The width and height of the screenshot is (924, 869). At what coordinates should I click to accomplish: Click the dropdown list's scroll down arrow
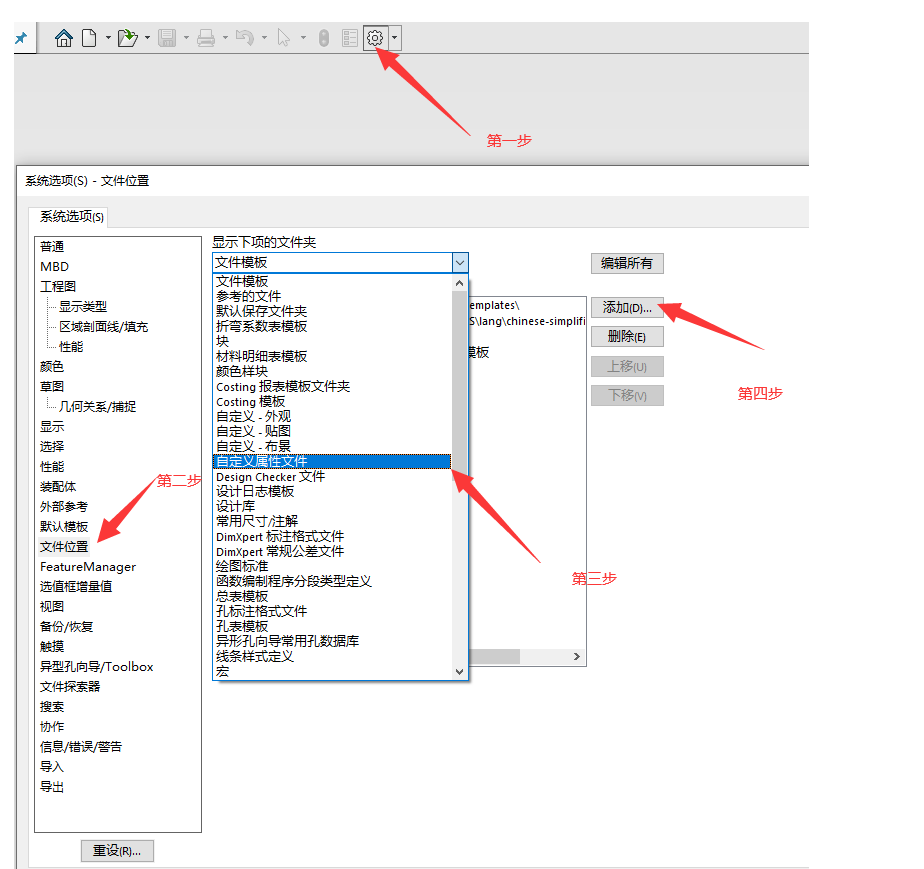click(459, 672)
